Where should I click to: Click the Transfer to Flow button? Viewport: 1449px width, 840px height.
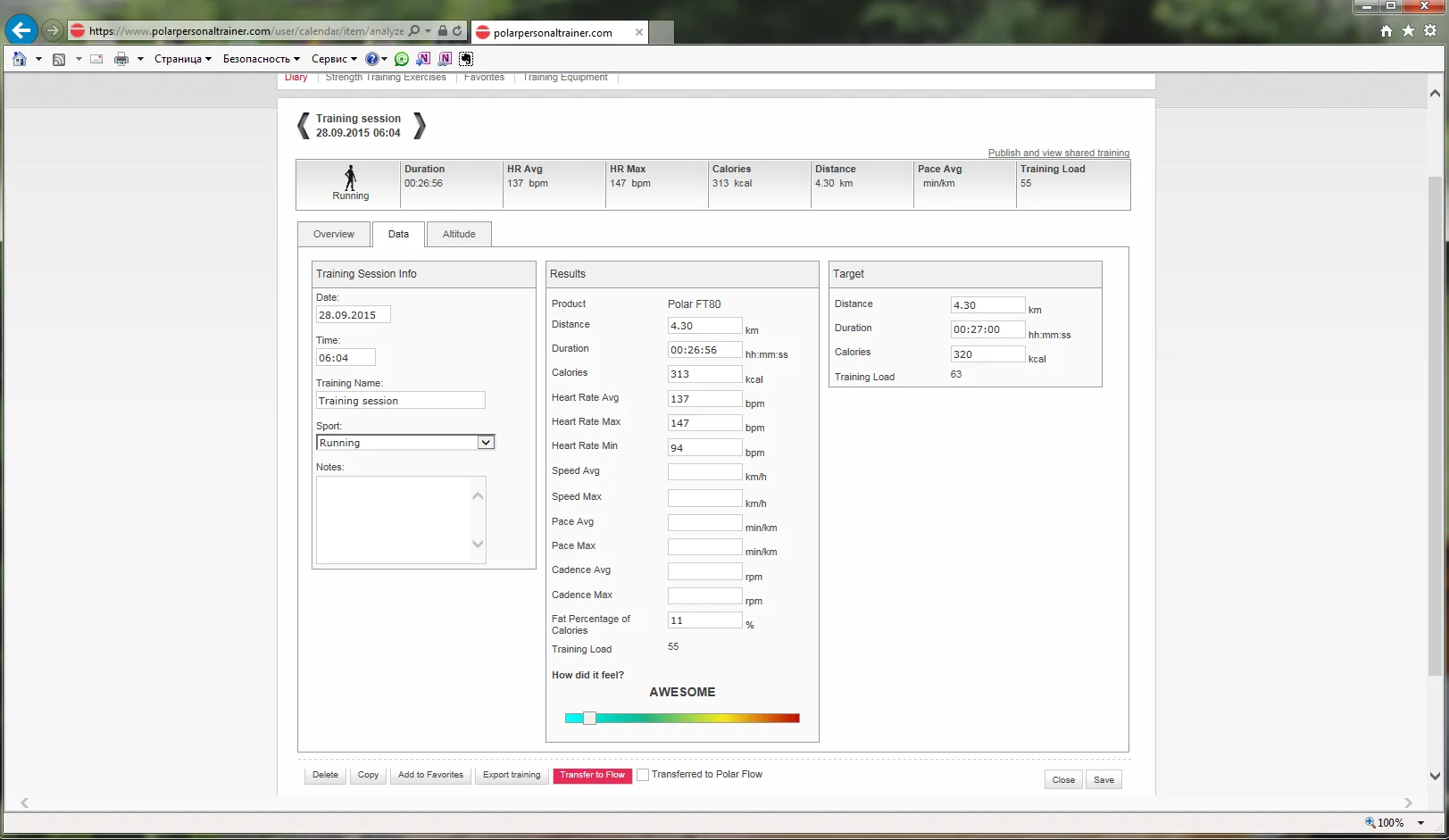point(592,775)
